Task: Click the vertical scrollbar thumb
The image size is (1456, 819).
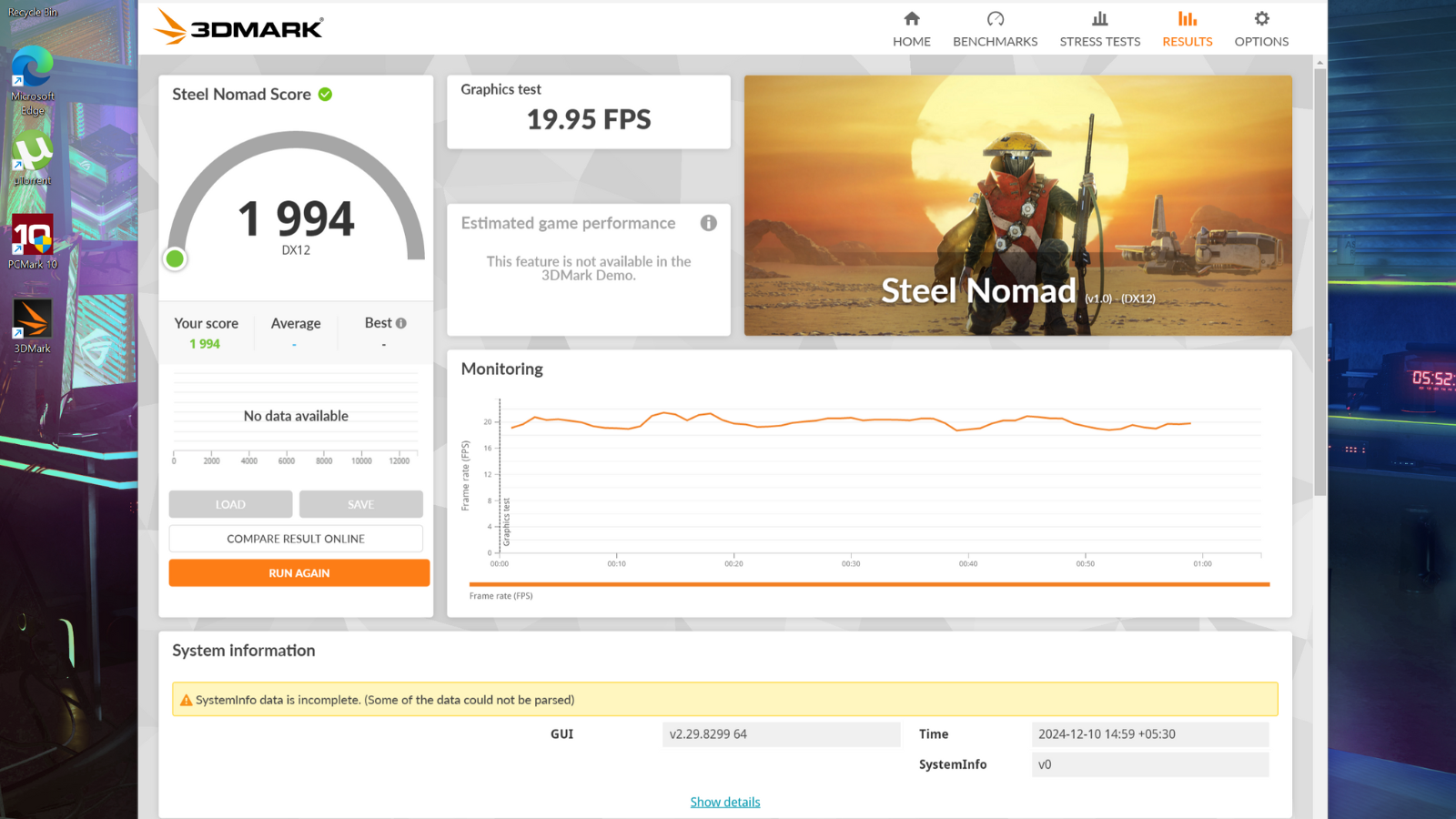Action: click(x=1319, y=282)
